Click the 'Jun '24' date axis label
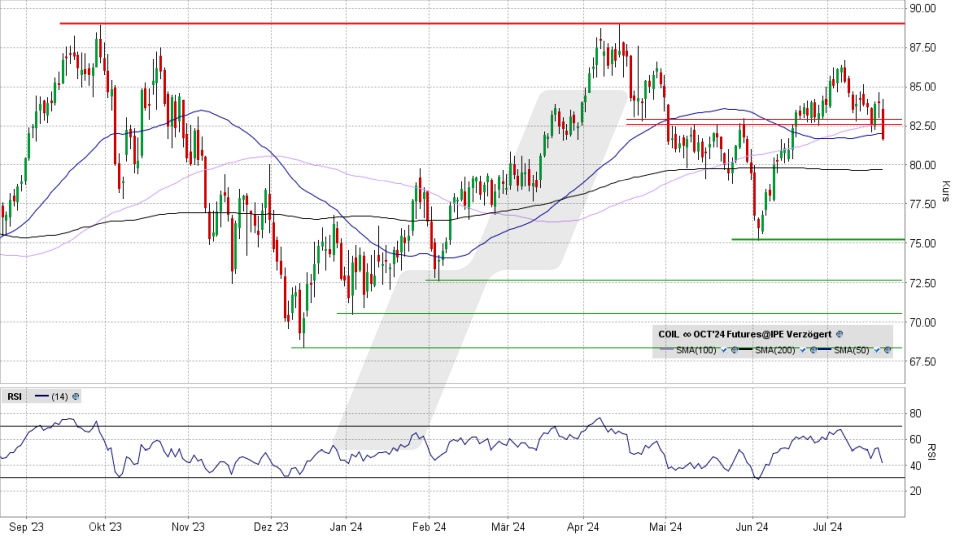 (x=752, y=527)
